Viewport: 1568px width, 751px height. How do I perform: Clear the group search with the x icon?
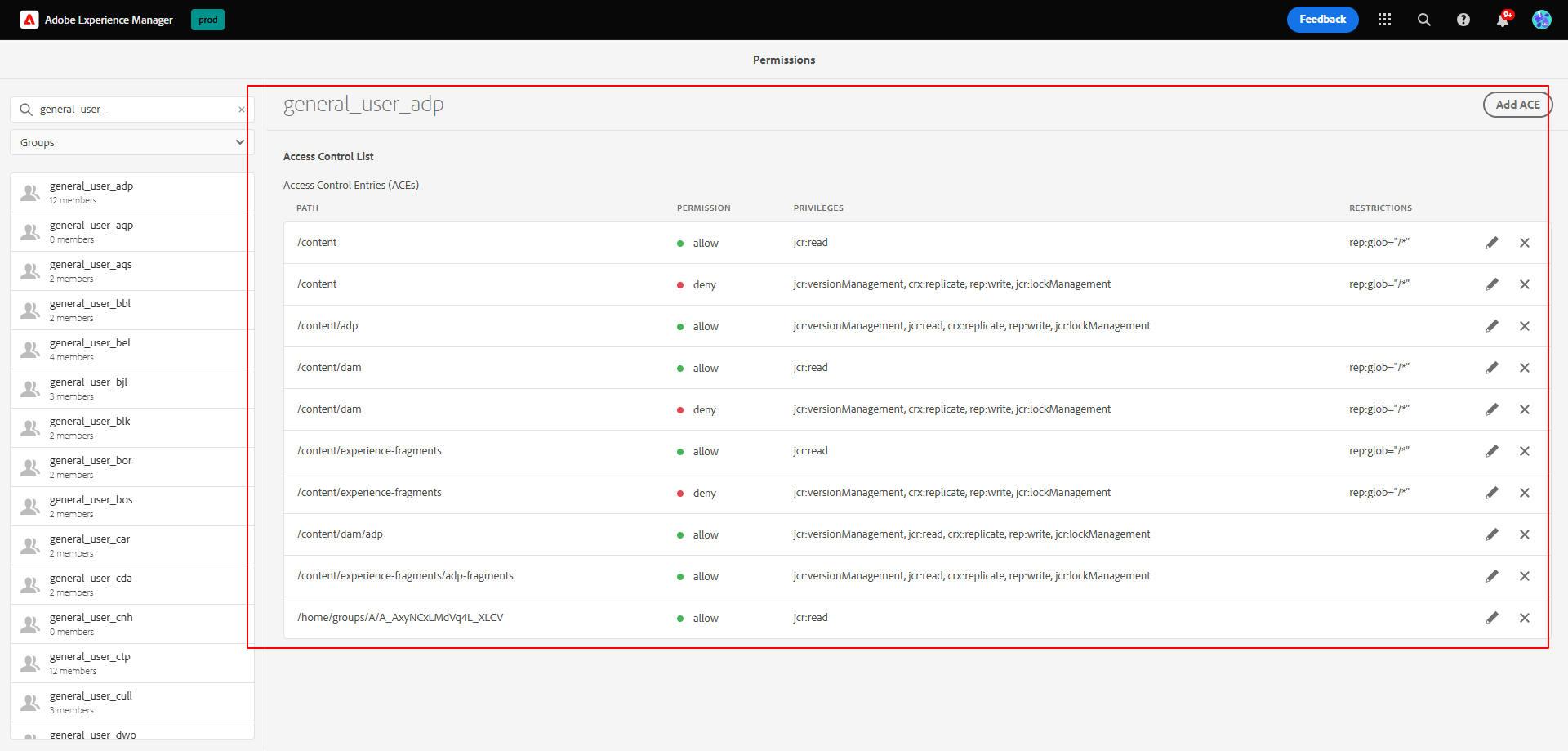point(242,110)
